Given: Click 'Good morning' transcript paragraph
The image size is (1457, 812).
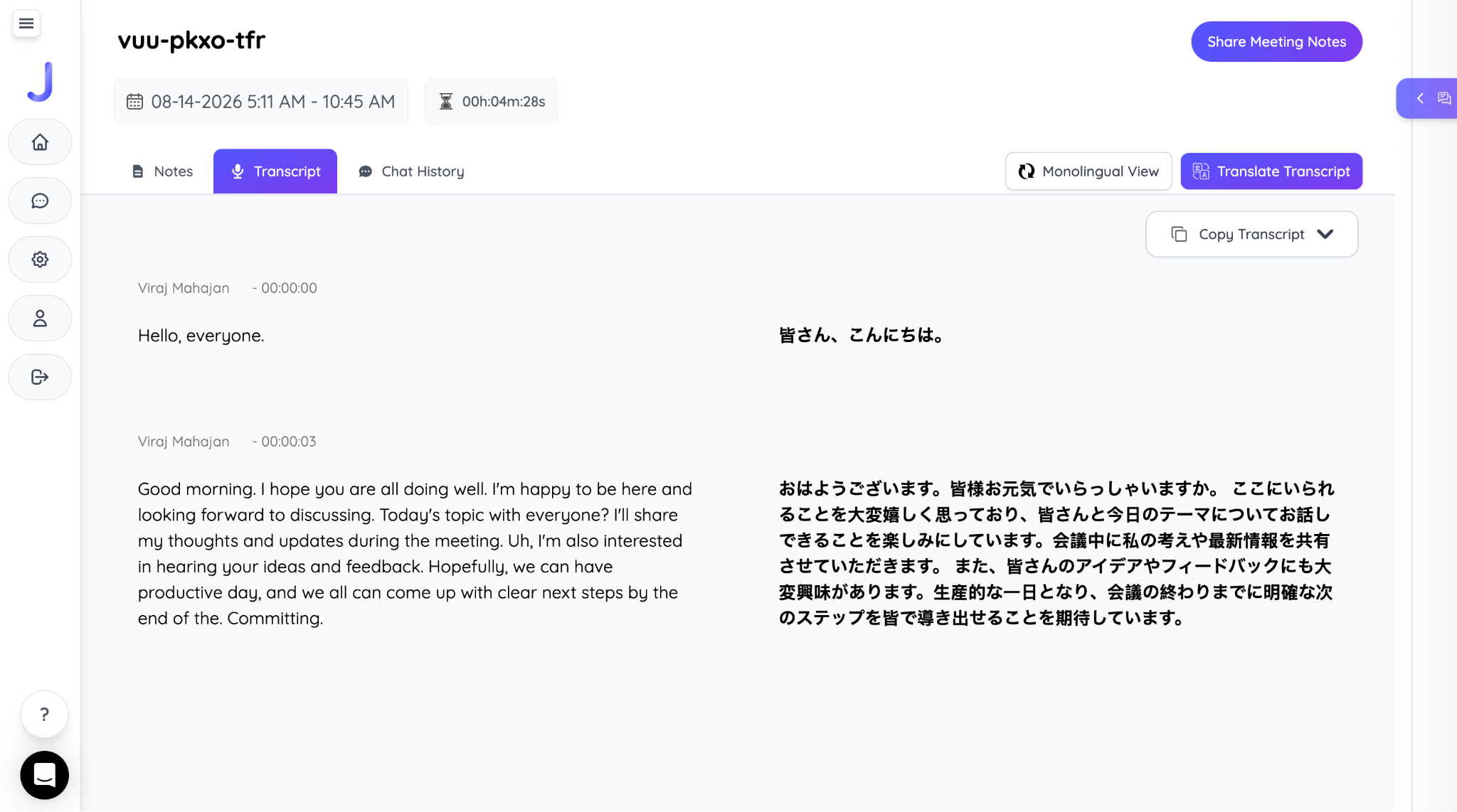Looking at the screenshot, I should coord(415,553).
